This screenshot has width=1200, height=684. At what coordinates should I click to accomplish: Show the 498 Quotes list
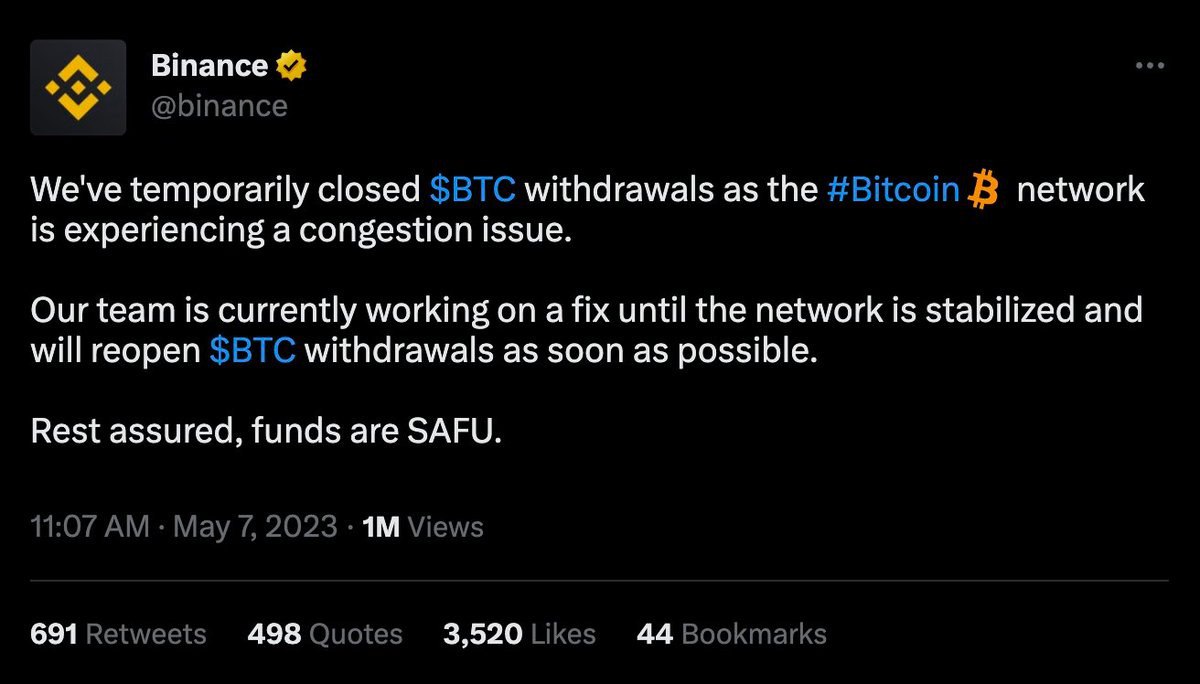tap(324, 634)
